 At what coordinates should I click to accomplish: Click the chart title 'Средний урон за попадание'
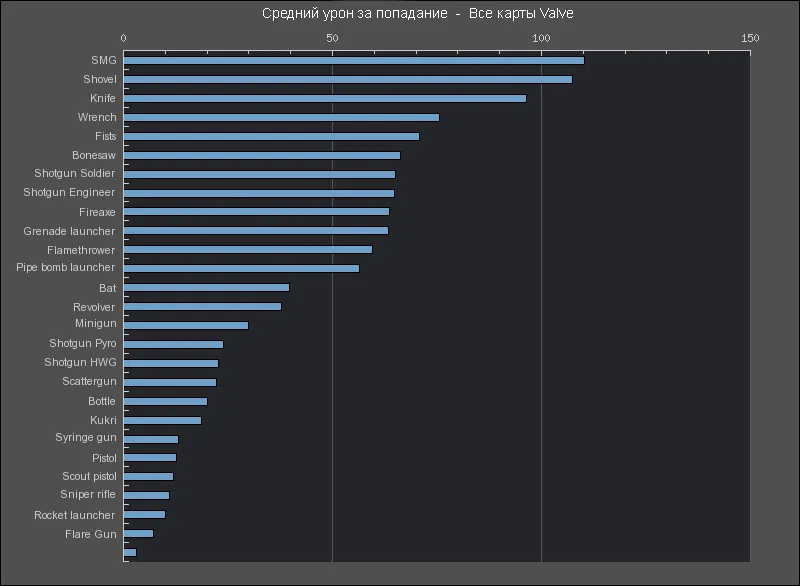[355, 13]
